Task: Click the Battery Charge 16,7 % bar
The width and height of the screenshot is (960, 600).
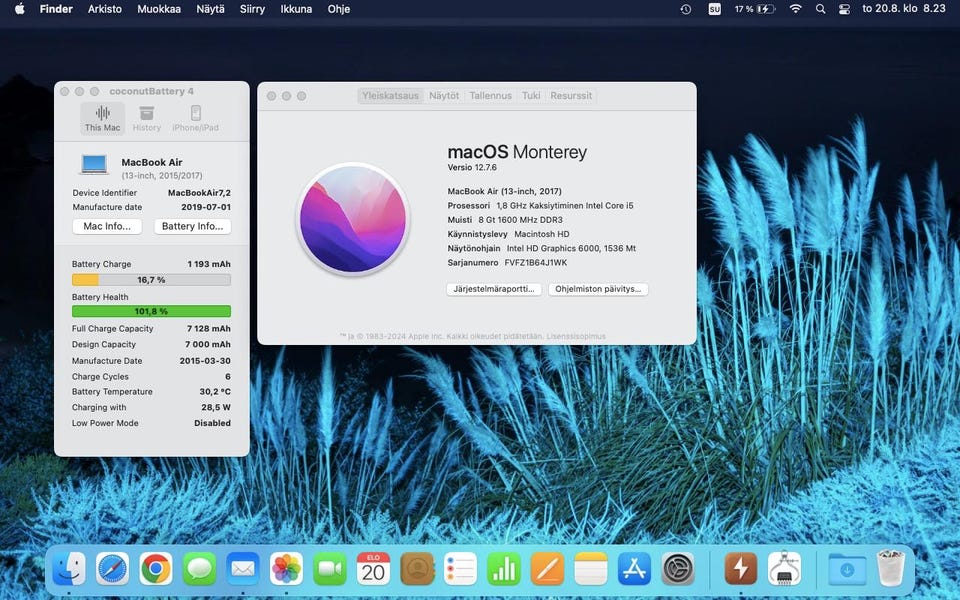Action: (151, 280)
